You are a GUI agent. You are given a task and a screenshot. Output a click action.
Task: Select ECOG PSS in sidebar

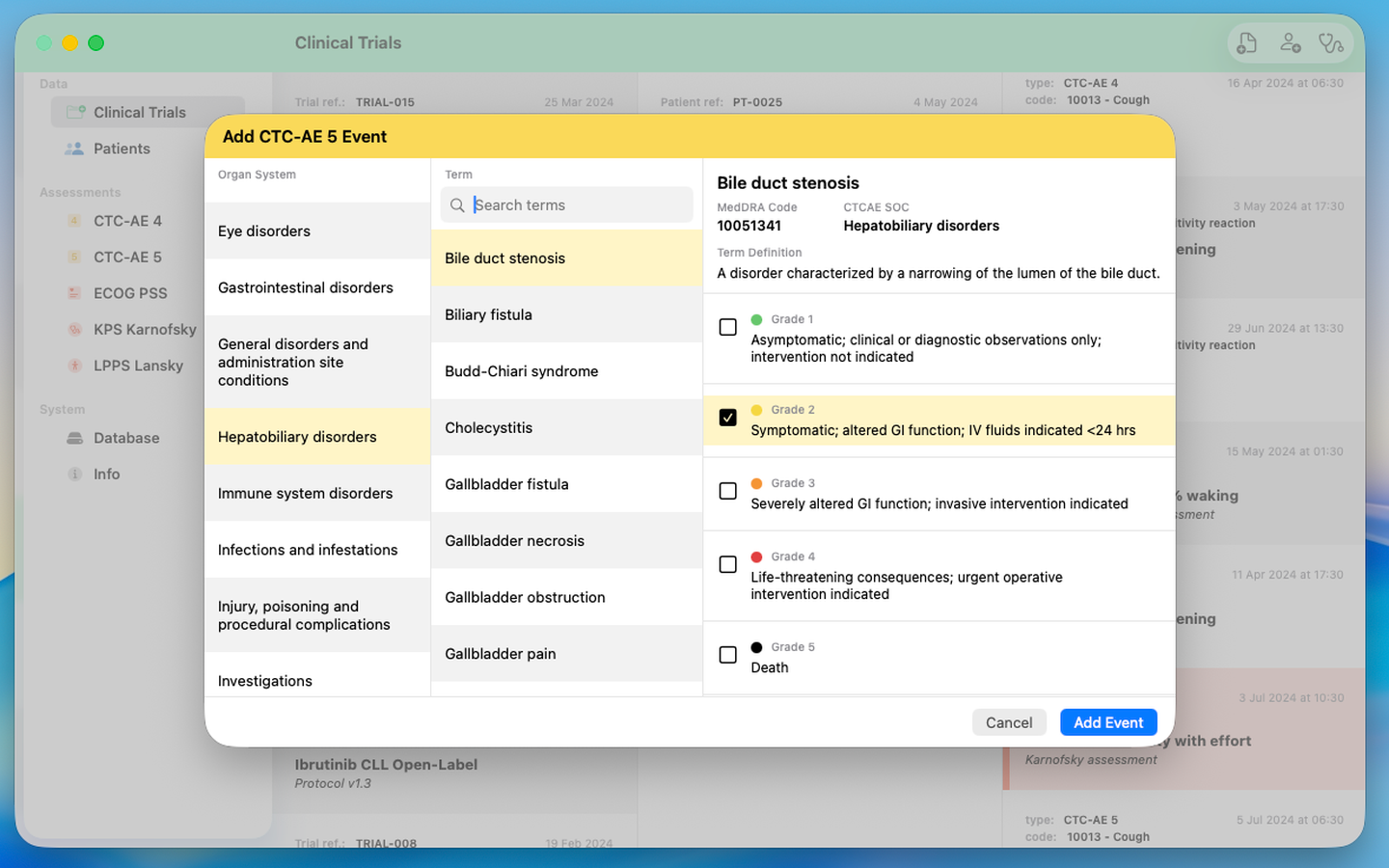[148, 293]
